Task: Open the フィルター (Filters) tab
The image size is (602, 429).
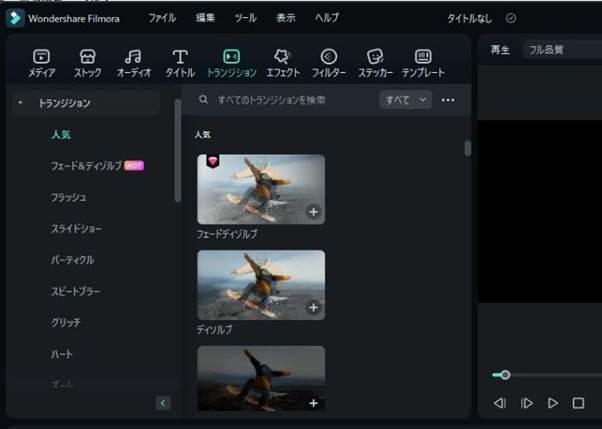Action: (329, 64)
